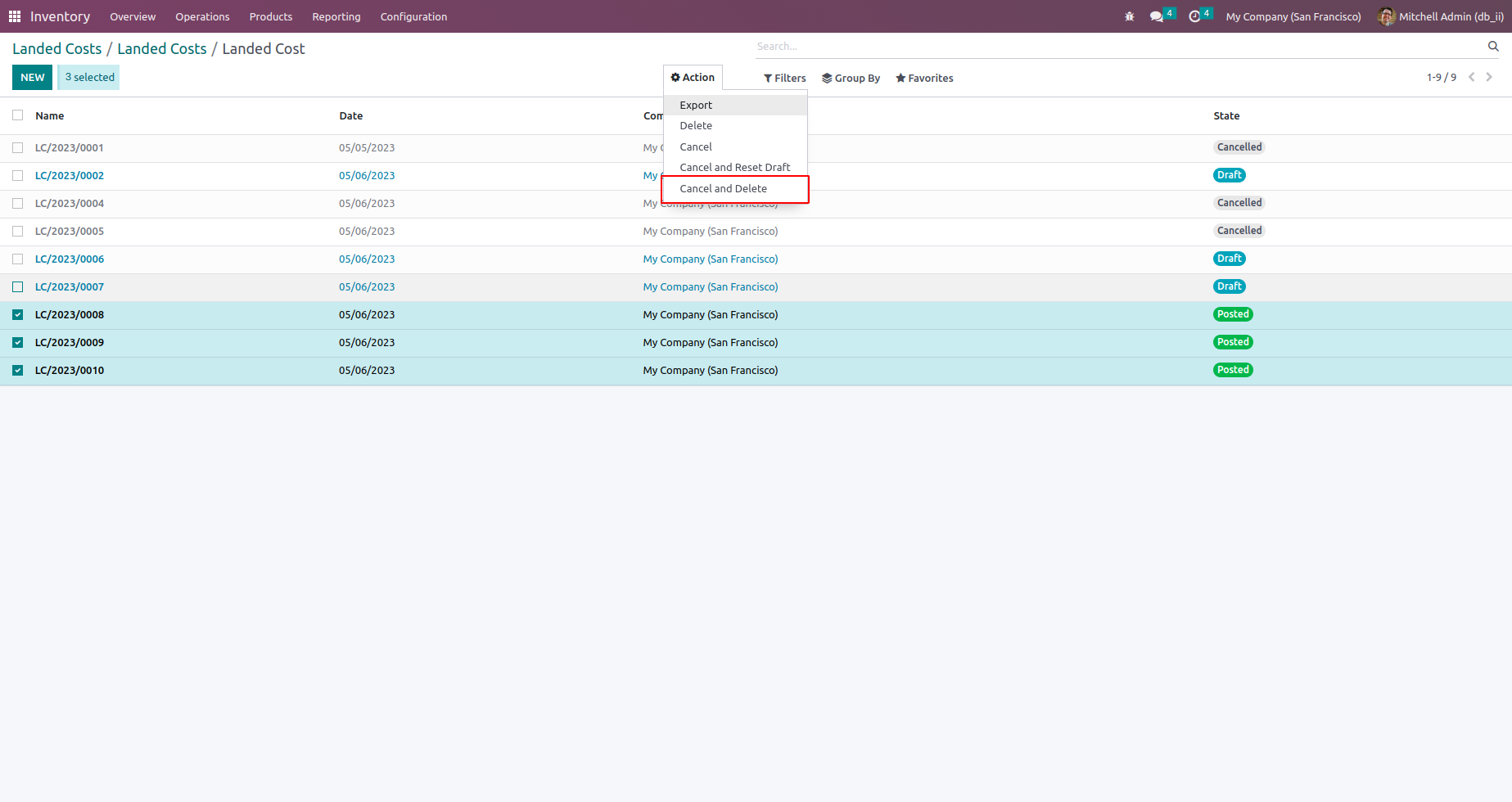Open Mitchell Admin user menu
Image resolution: width=1512 pixels, height=802 pixels.
point(1441,16)
